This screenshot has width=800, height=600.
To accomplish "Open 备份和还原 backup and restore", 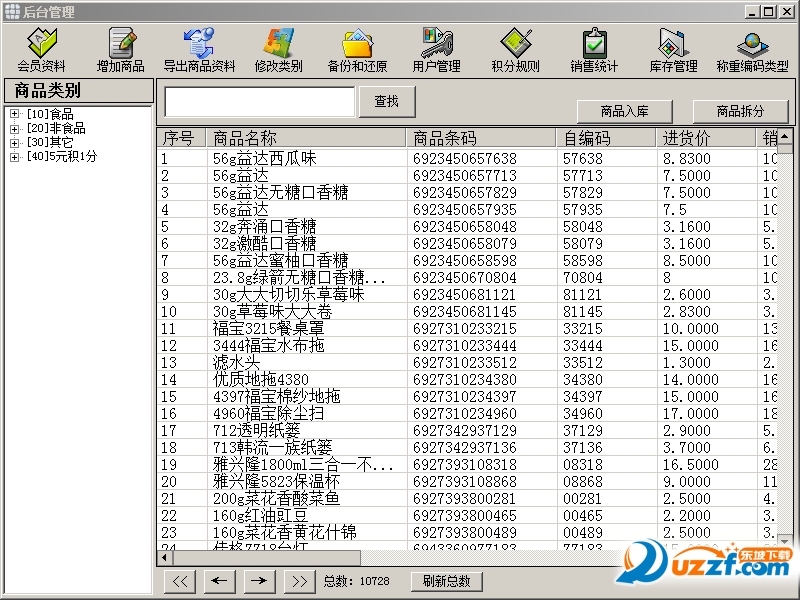I will [357, 50].
